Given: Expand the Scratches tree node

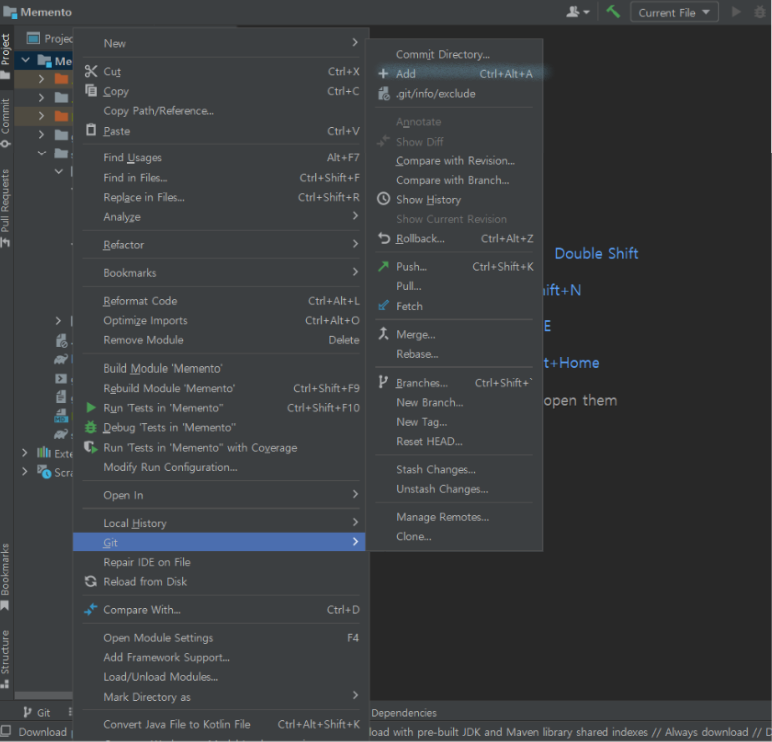Looking at the screenshot, I should [x=25, y=471].
